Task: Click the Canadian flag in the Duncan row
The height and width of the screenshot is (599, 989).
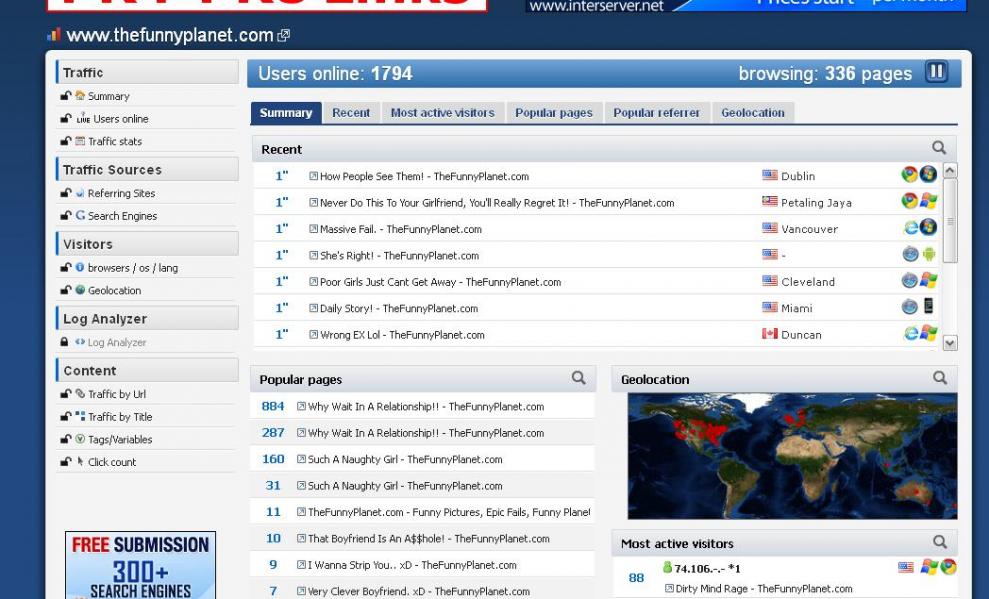Action: pos(770,334)
